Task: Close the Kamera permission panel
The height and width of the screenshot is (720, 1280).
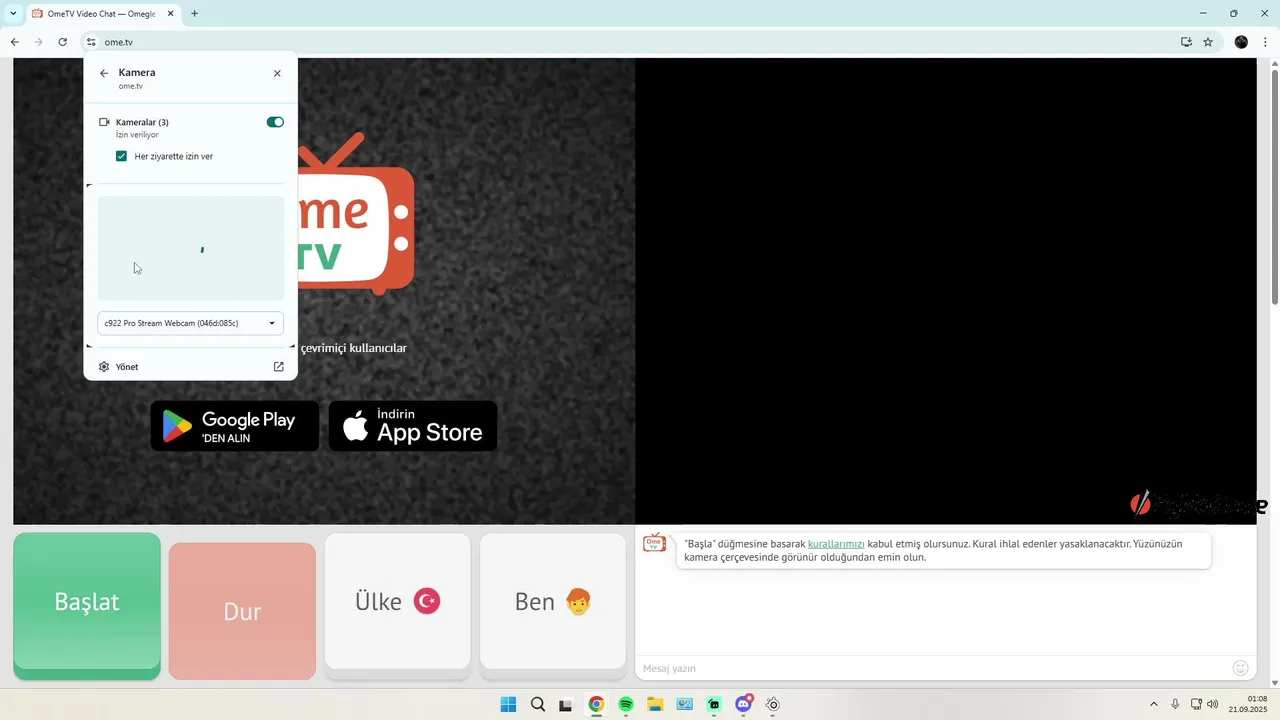Action: click(x=277, y=73)
